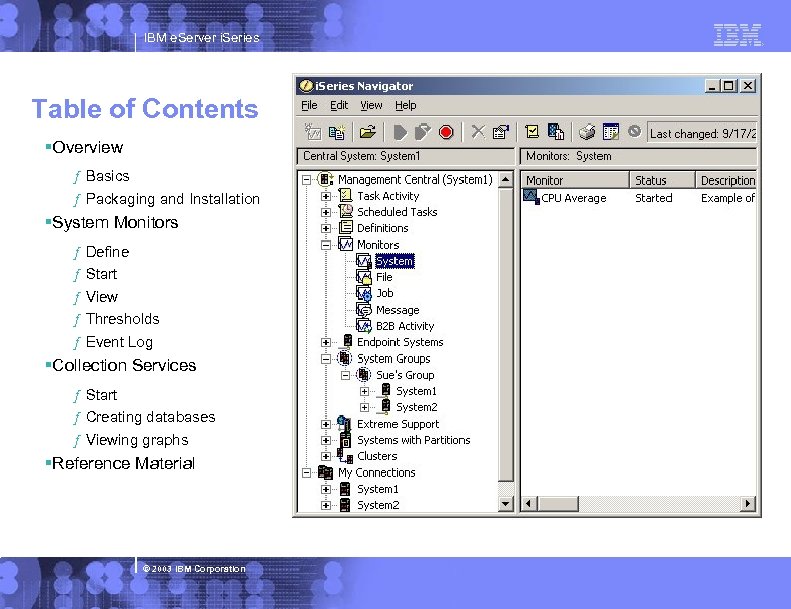The width and height of the screenshot is (791, 609).
Task: Select the highlighted System monitor item
Action: coord(394,261)
